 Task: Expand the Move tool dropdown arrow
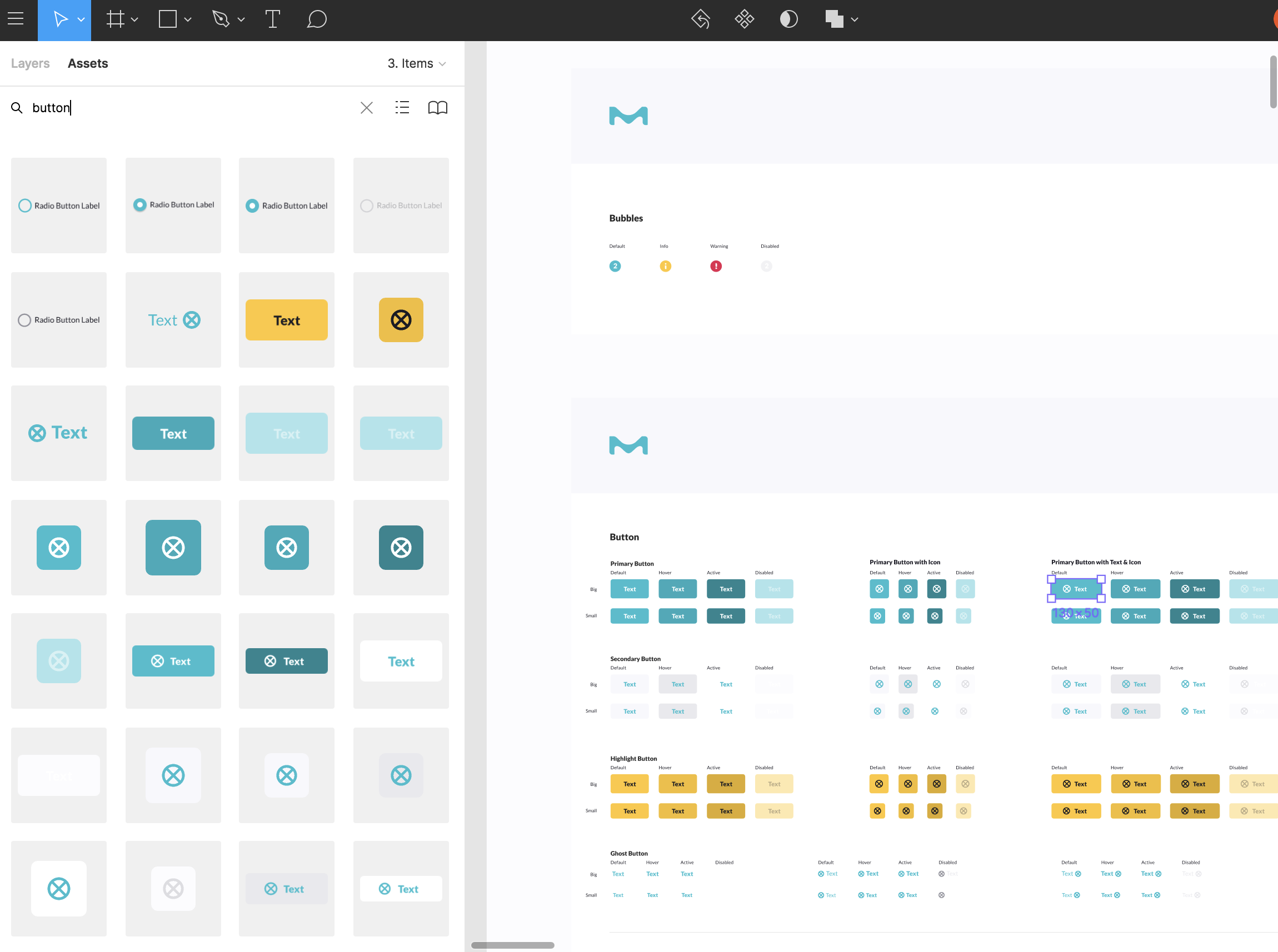point(81,19)
